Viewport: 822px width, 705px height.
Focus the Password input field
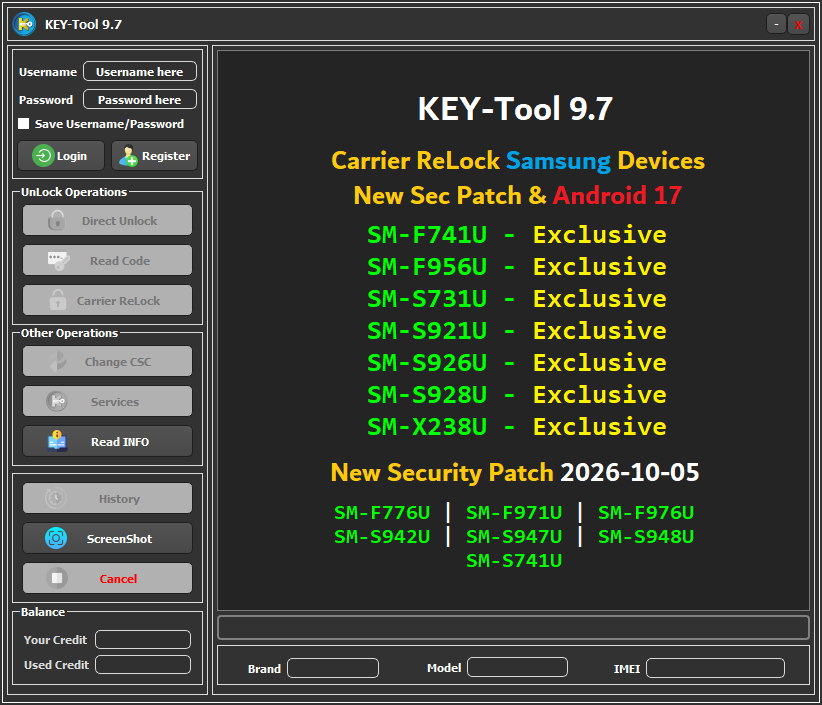click(140, 99)
